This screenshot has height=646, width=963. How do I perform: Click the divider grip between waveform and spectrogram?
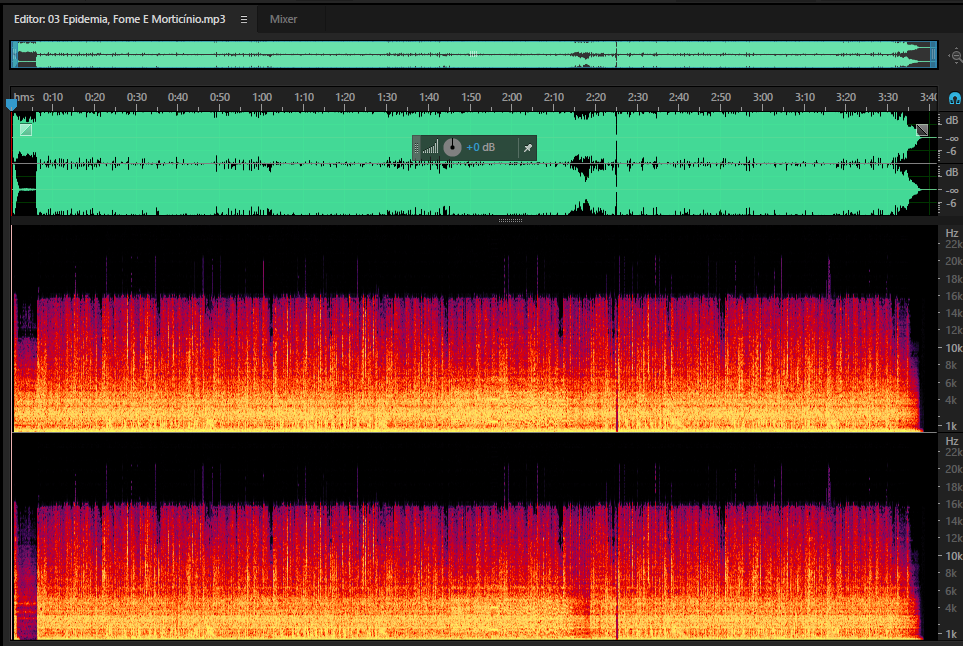(x=510, y=220)
